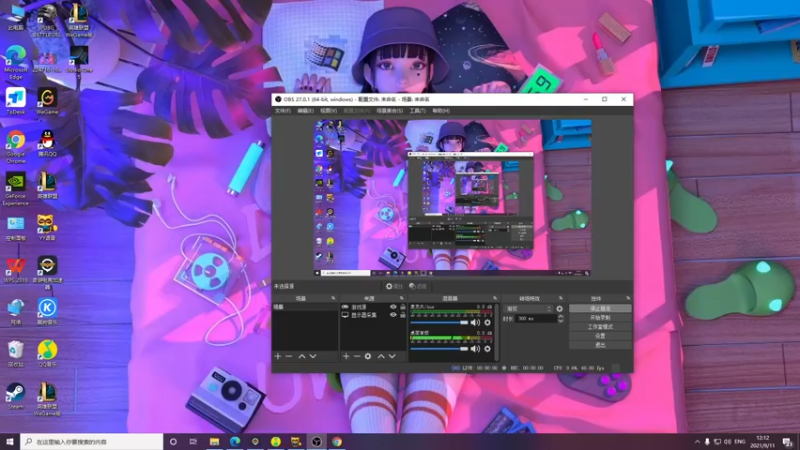Increase transition duration with the up arrow

pyautogui.click(x=561, y=316)
